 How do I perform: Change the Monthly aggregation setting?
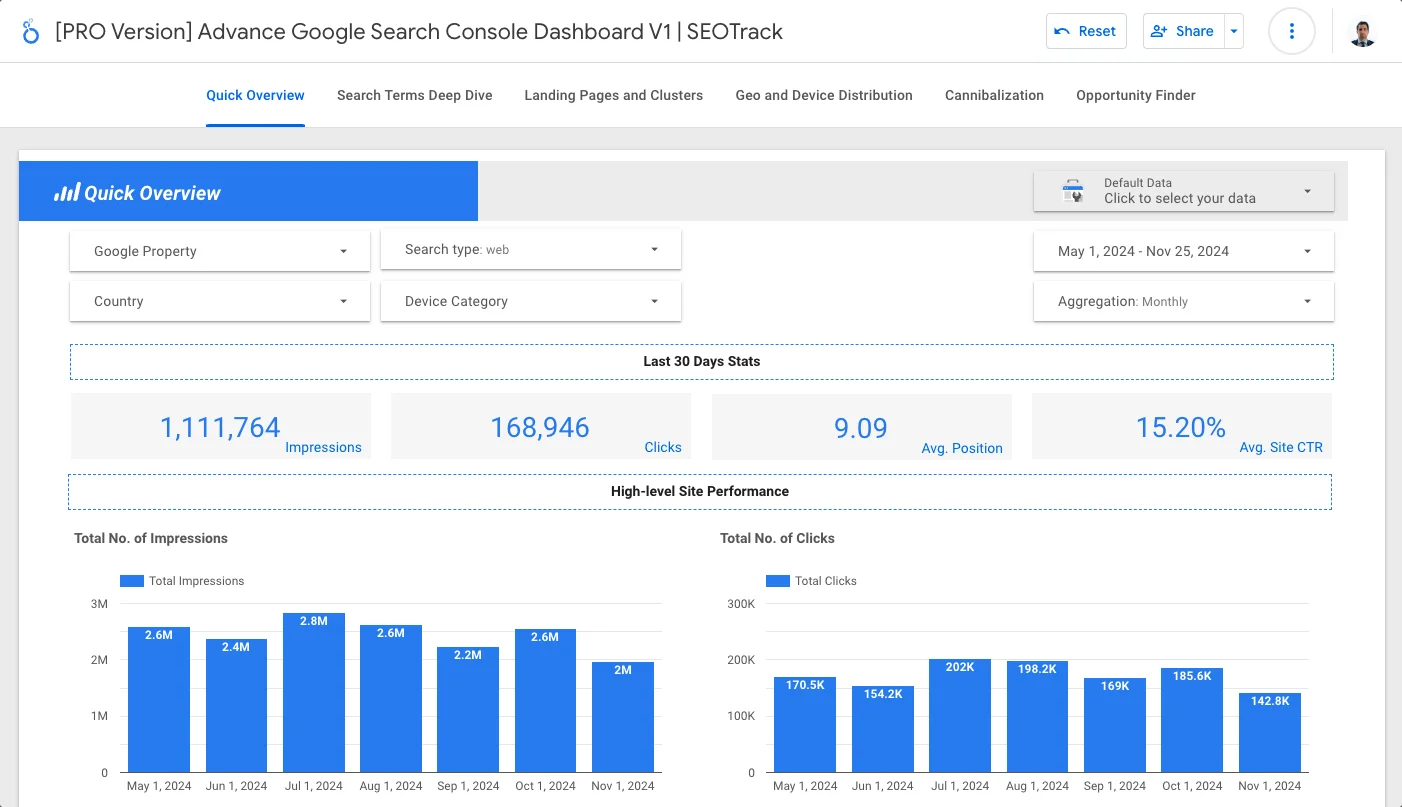click(1183, 301)
